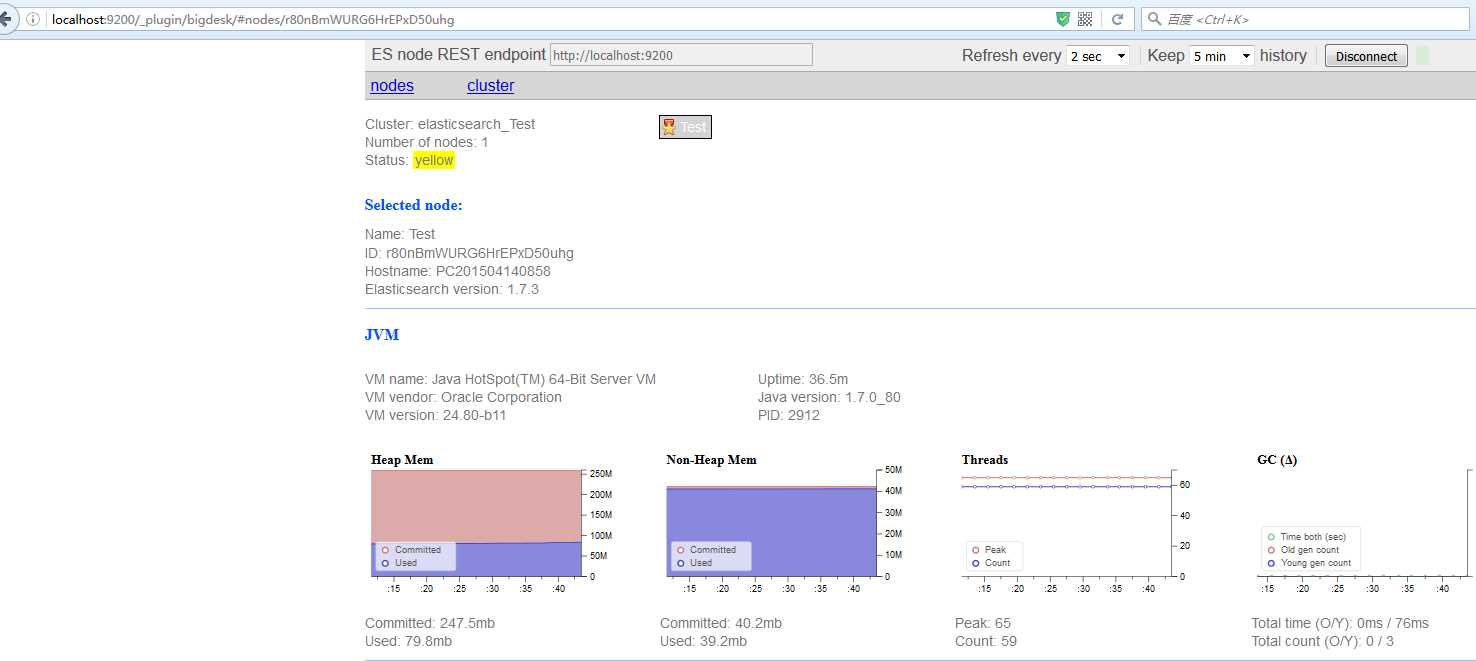Open the Refresh every interval dropdown
The height and width of the screenshot is (661, 1476).
tap(1098, 56)
